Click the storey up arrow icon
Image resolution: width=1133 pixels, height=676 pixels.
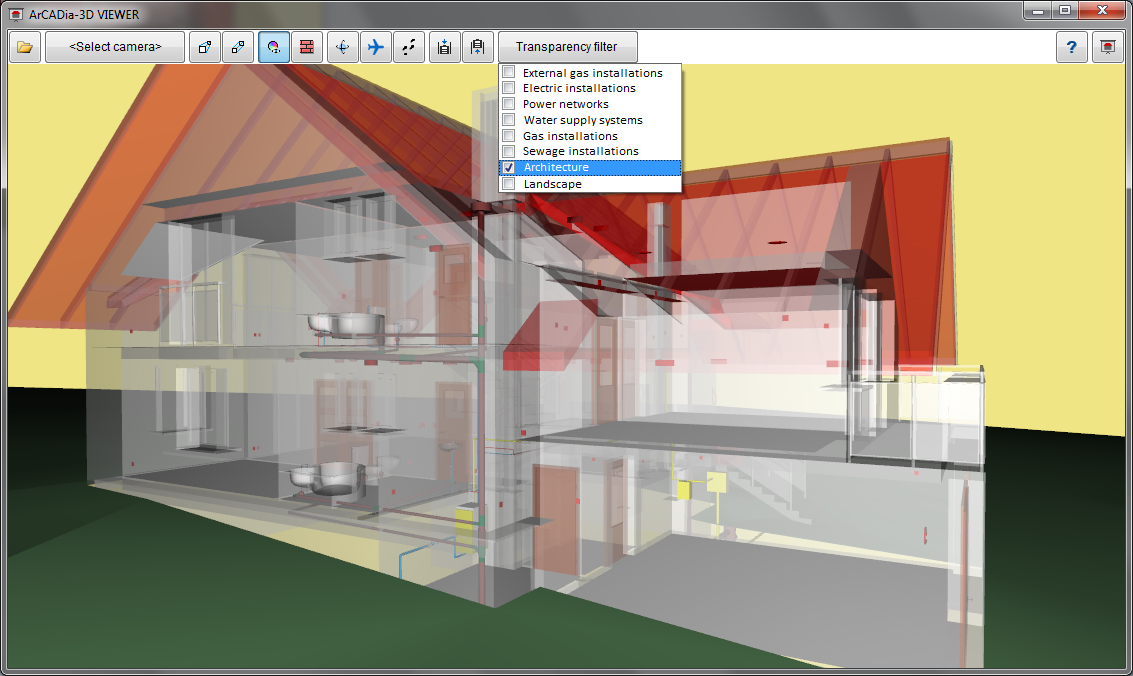coord(478,47)
